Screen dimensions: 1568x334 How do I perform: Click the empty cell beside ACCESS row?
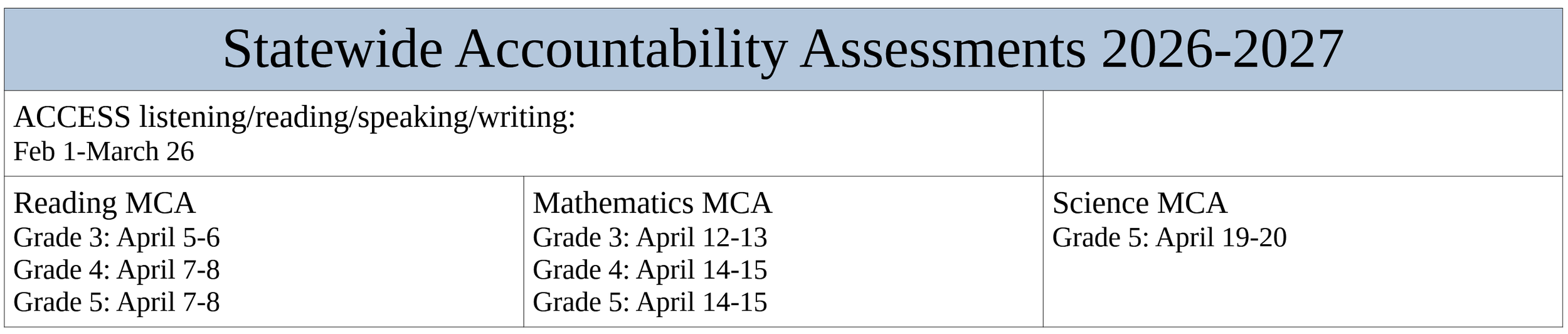coord(1303,134)
